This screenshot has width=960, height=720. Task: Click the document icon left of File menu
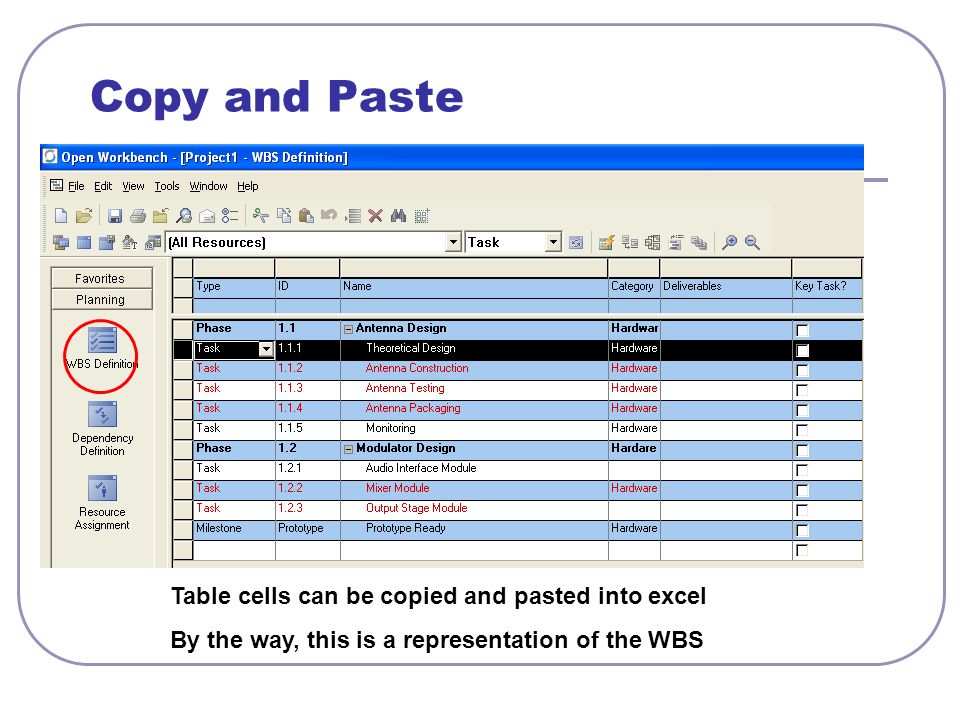[56, 186]
